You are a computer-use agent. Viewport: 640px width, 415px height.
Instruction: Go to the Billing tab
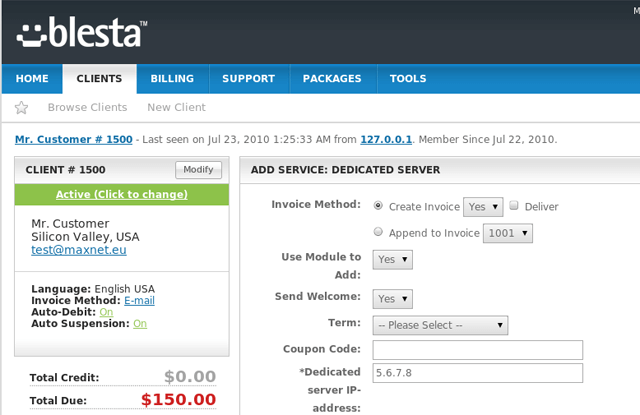pyautogui.click(x=172, y=79)
